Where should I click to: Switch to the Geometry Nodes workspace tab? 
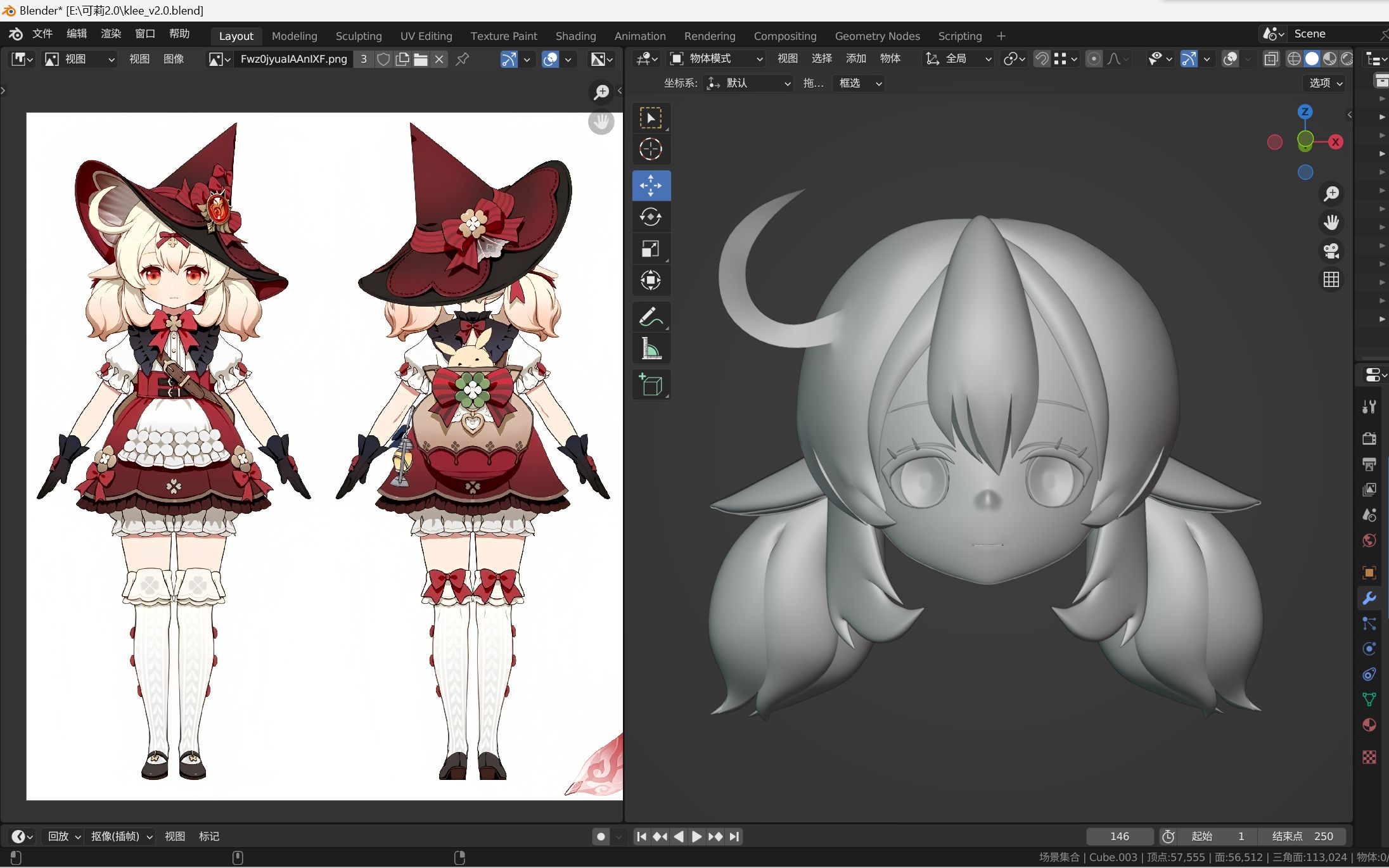(877, 36)
